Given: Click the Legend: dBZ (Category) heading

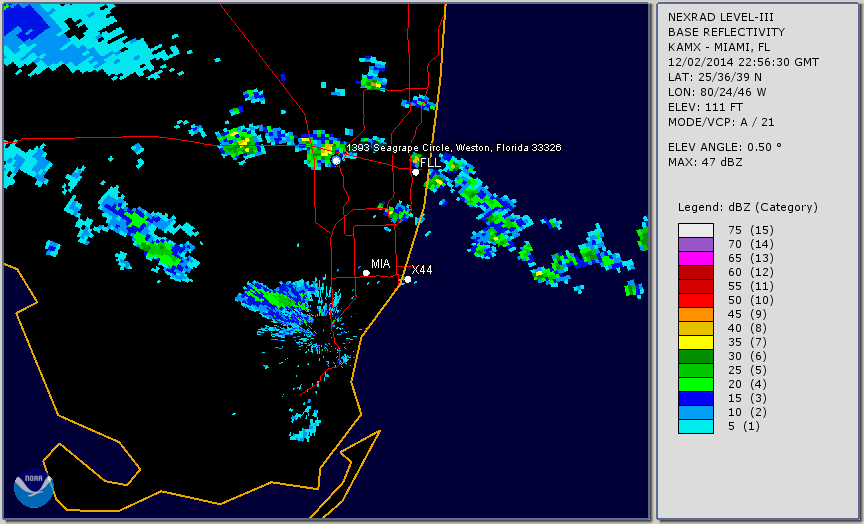Looking at the screenshot, I should [x=748, y=207].
